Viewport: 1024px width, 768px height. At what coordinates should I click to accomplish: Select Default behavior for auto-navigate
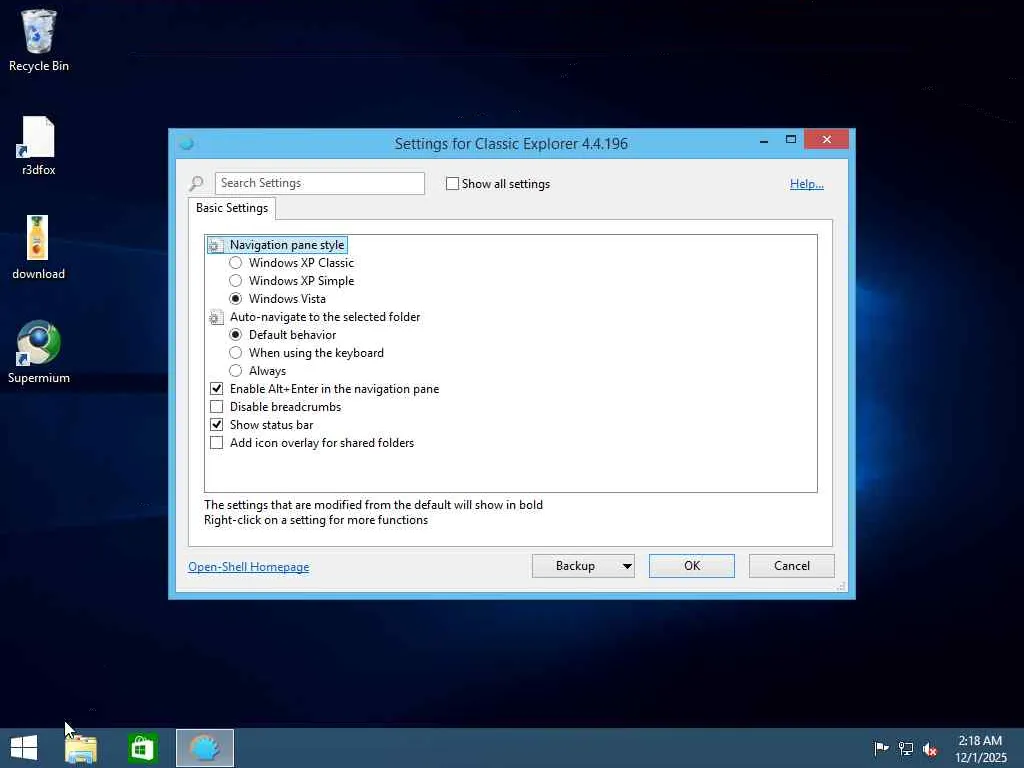(x=236, y=335)
